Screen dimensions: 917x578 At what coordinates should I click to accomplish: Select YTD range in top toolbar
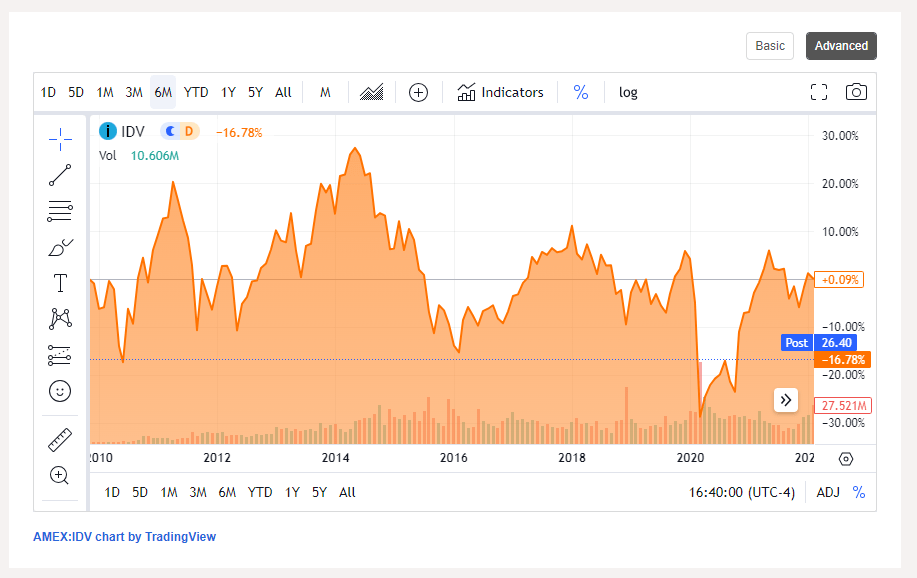click(x=196, y=92)
